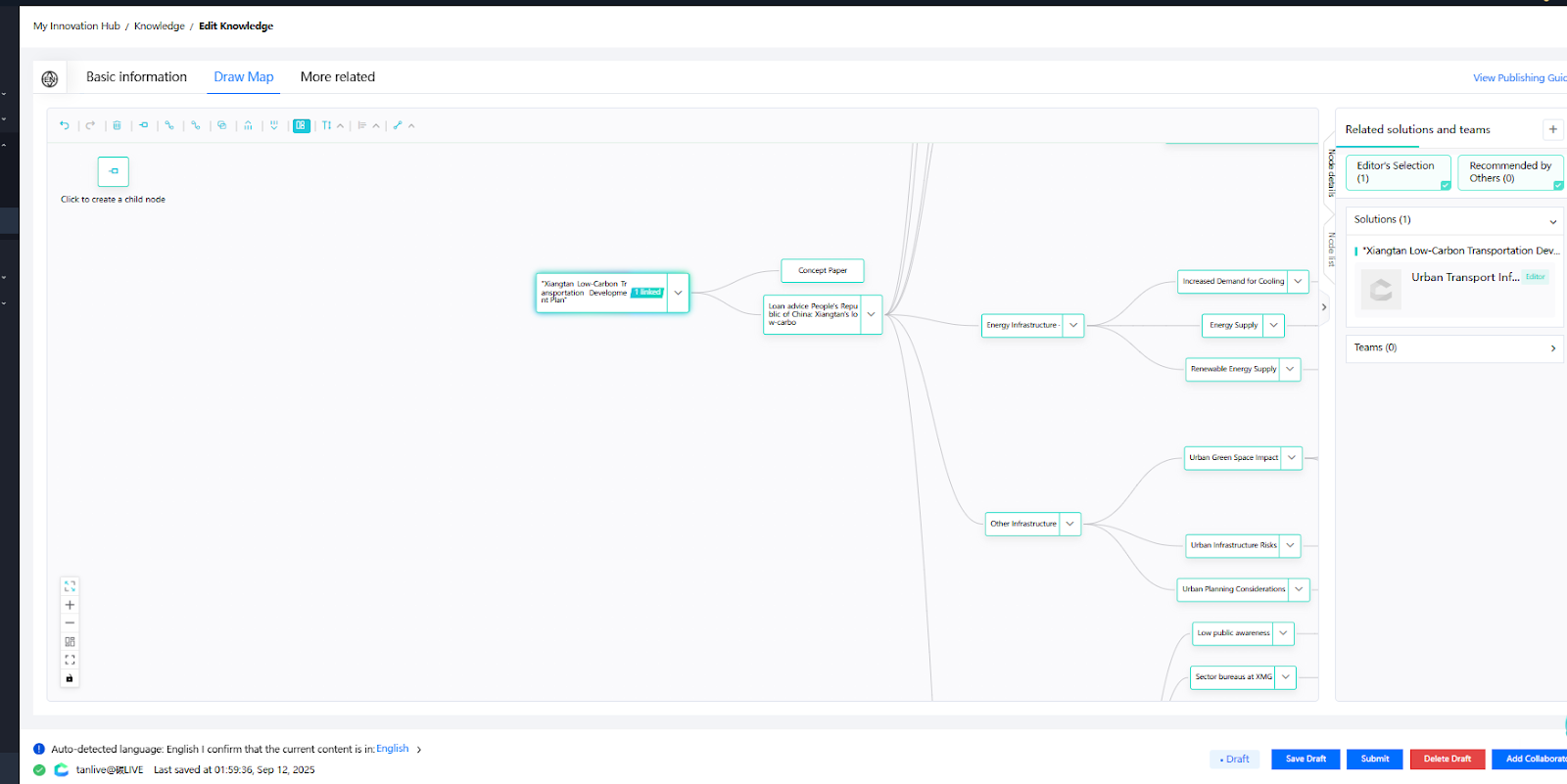Viewport: 1567px width, 784px height.
Task: Open the More related tab
Action: coord(337,77)
